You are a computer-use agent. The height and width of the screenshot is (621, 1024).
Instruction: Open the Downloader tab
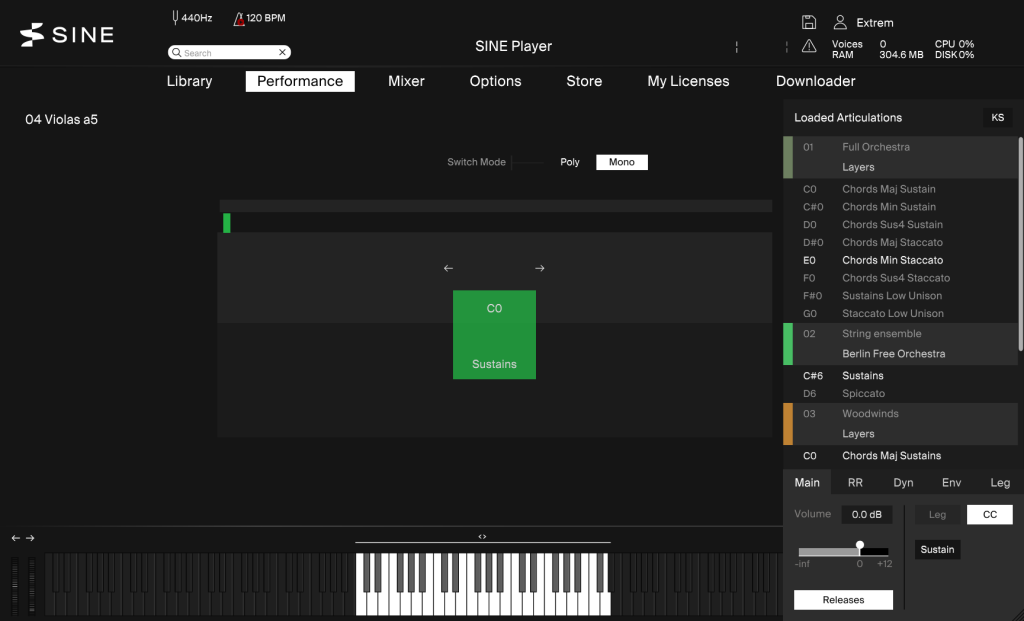[x=816, y=81]
